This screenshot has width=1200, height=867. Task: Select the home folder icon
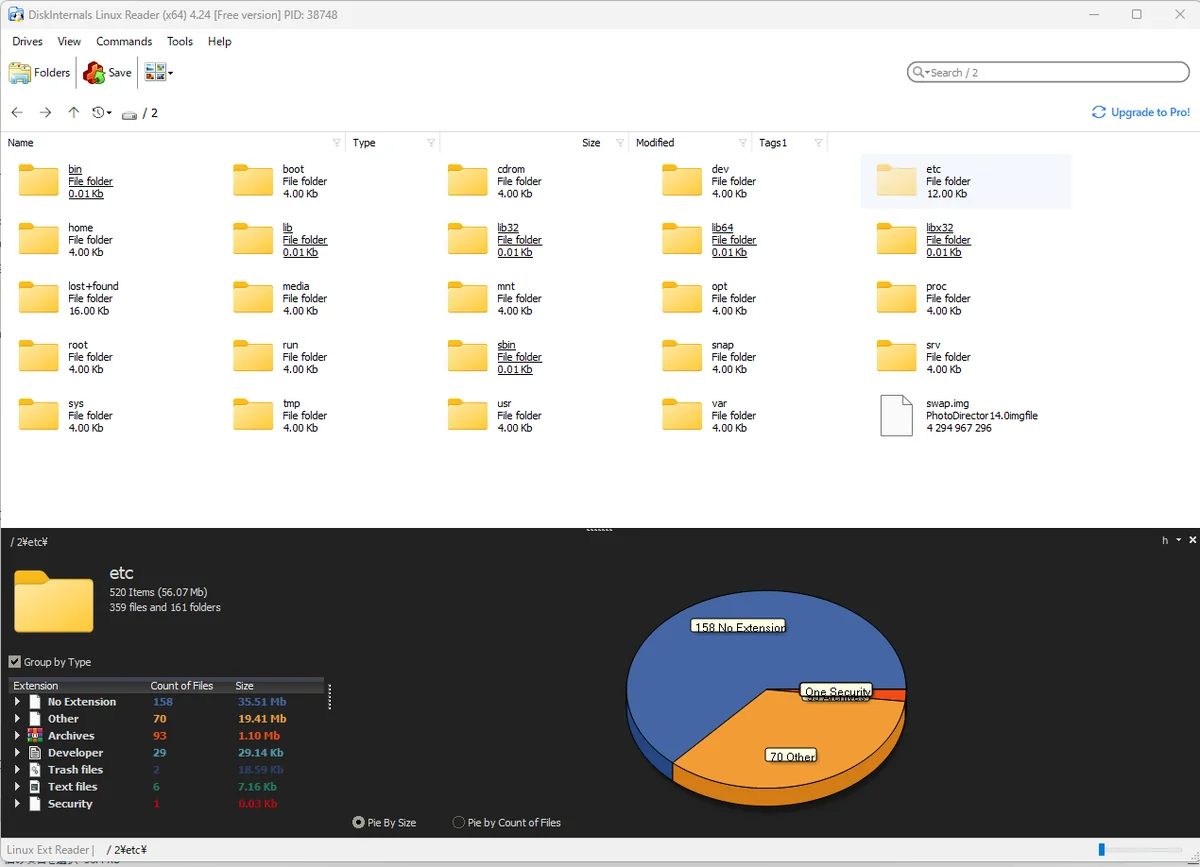coord(39,240)
